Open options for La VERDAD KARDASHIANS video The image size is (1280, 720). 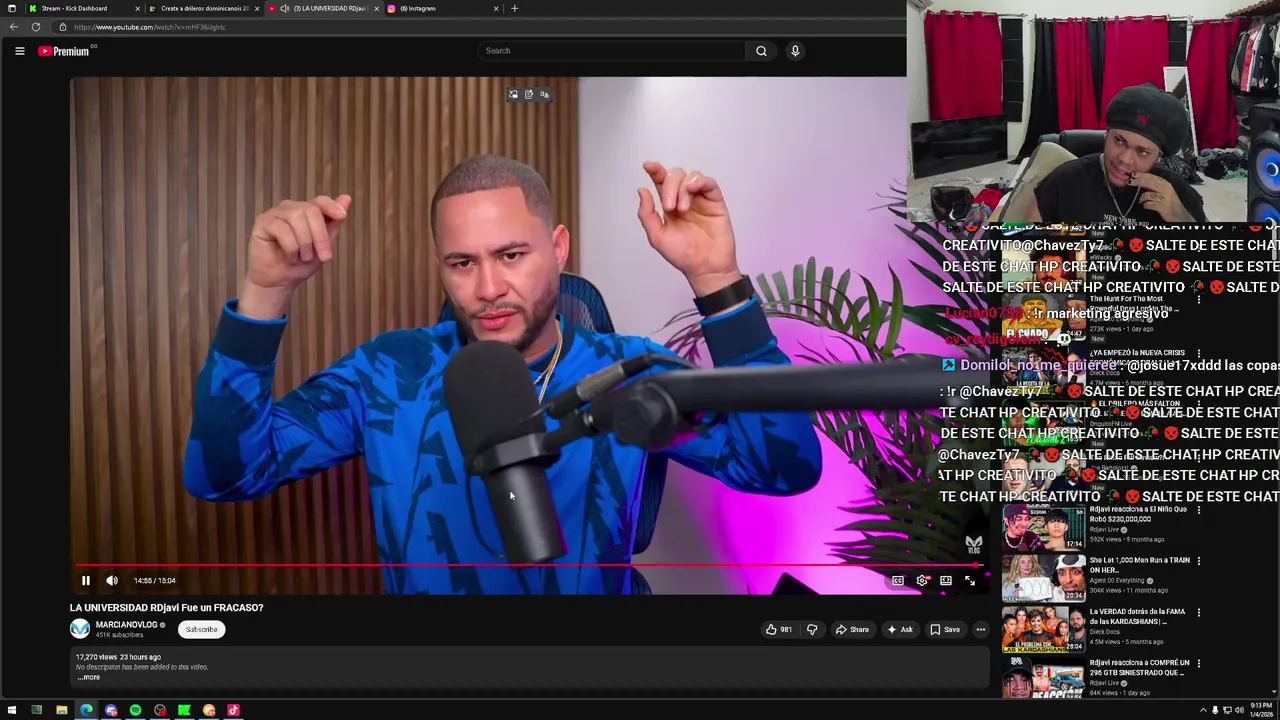click(1198, 612)
